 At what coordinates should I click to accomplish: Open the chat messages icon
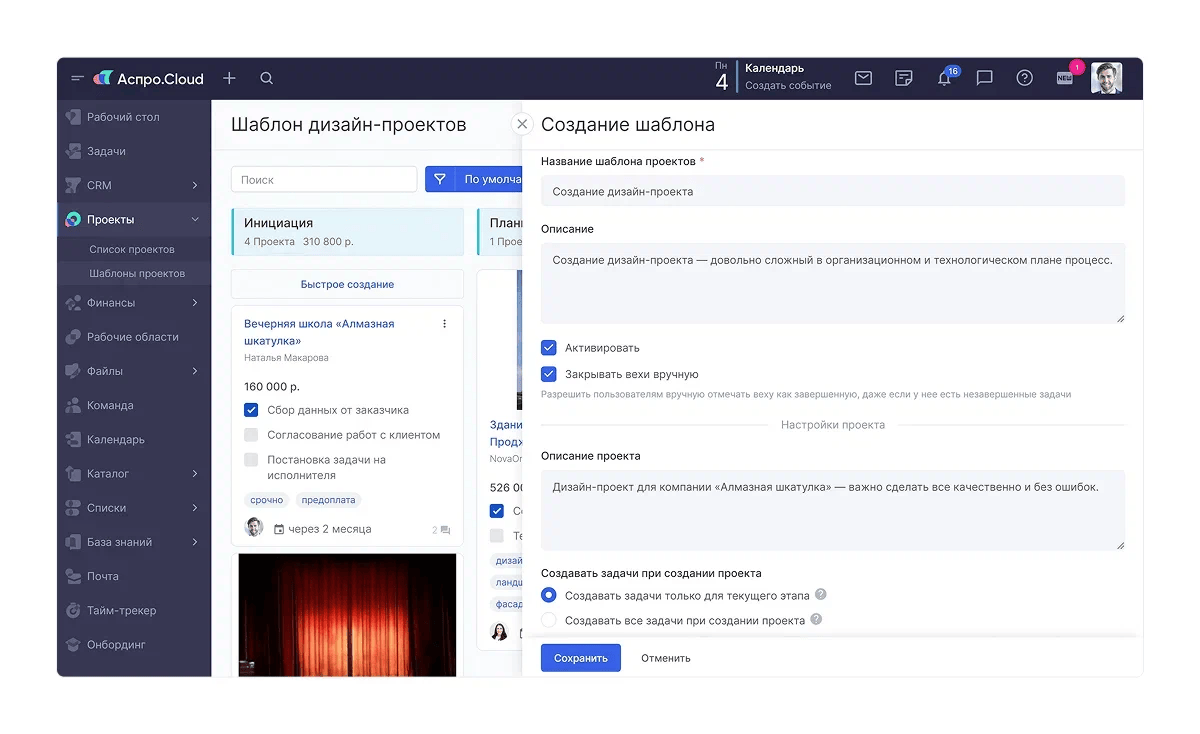tap(984, 78)
